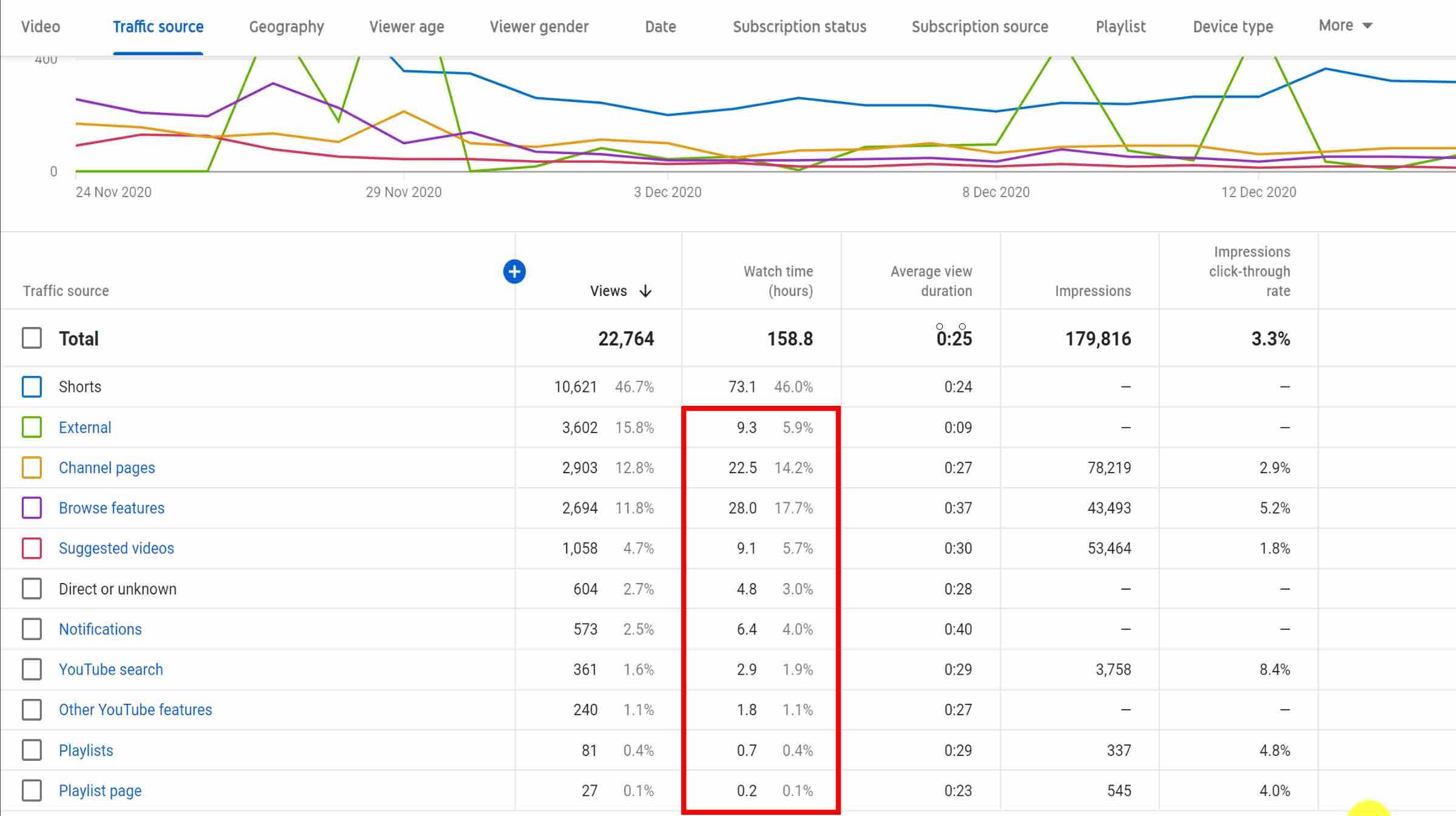Click the total views value 22,764
1456x816 pixels.
point(626,339)
